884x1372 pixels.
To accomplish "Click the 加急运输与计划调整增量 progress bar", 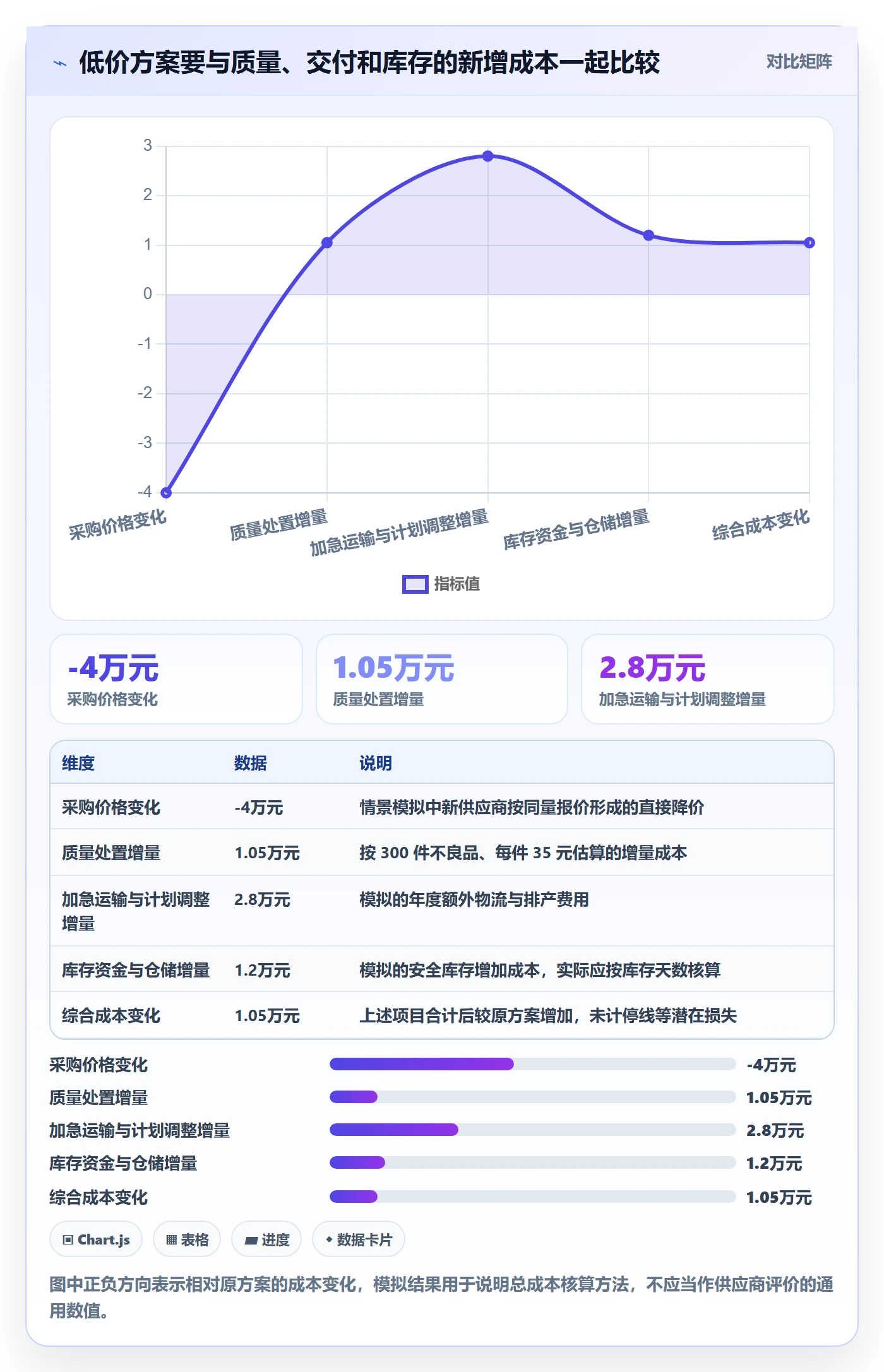I will tap(533, 1130).
